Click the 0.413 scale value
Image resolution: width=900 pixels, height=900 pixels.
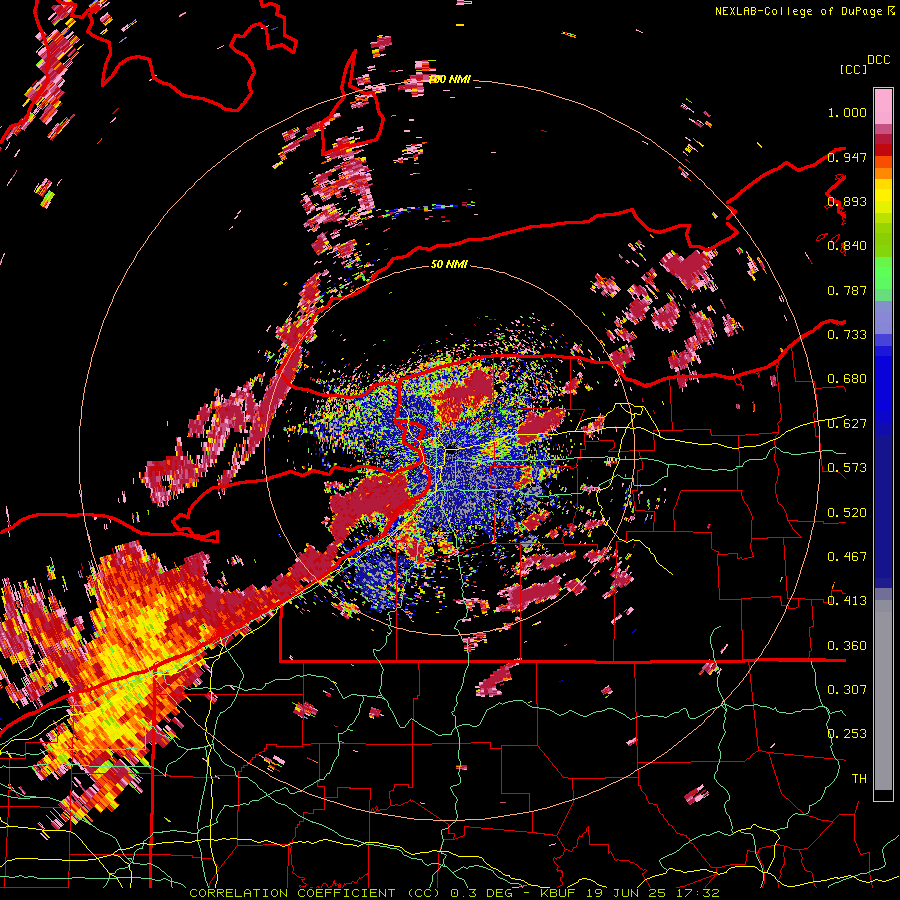[847, 601]
